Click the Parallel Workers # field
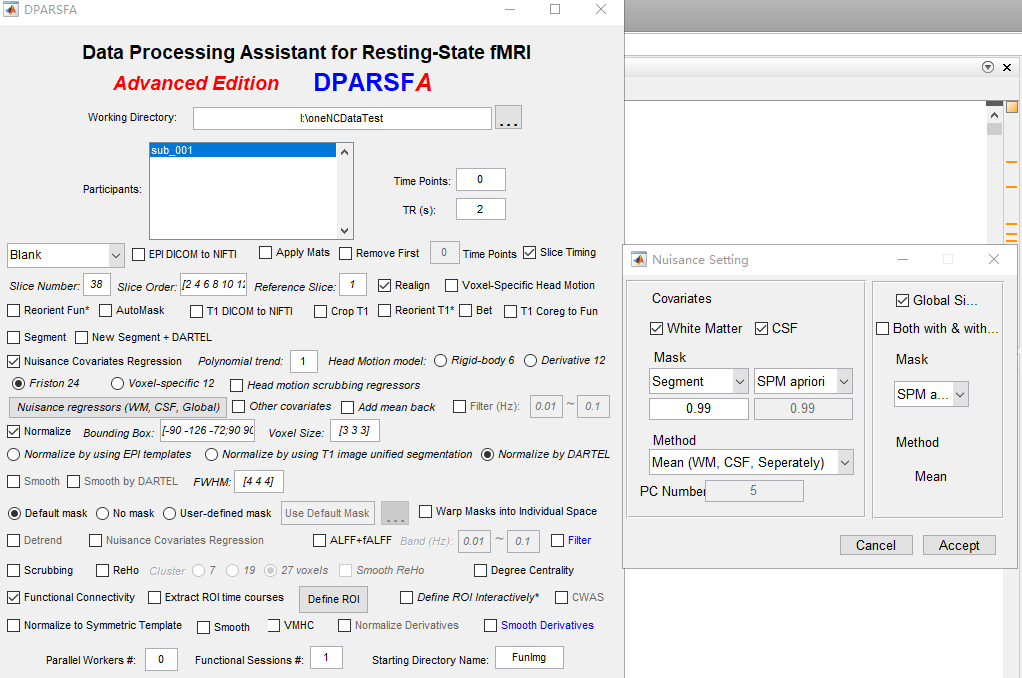 [x=161, y=659]
